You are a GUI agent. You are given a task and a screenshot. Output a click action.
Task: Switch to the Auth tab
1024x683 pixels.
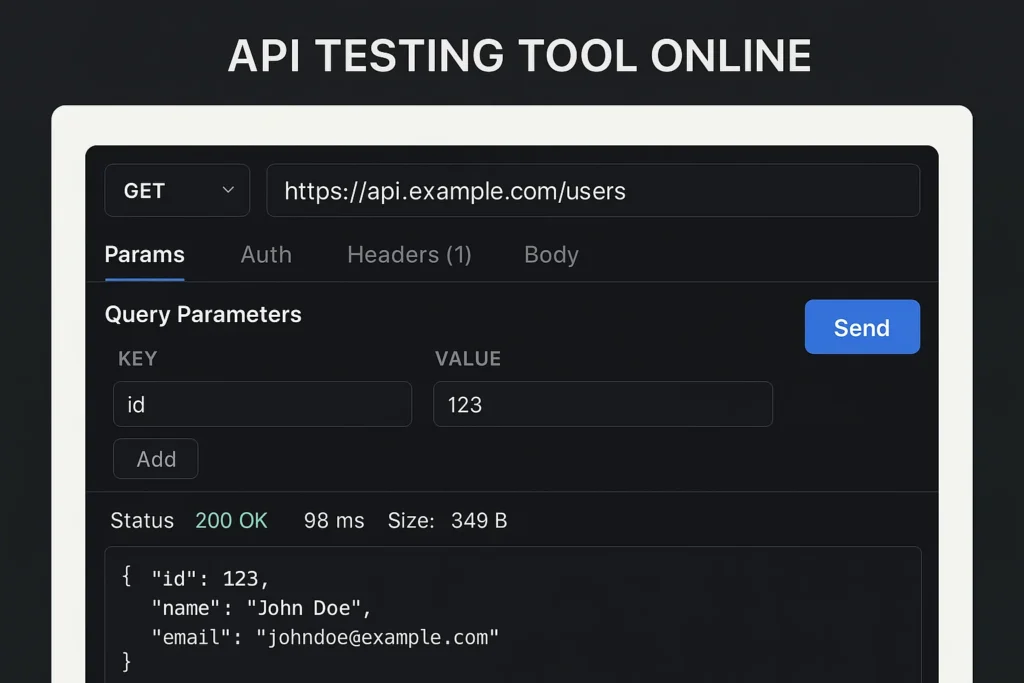(265, 255)
